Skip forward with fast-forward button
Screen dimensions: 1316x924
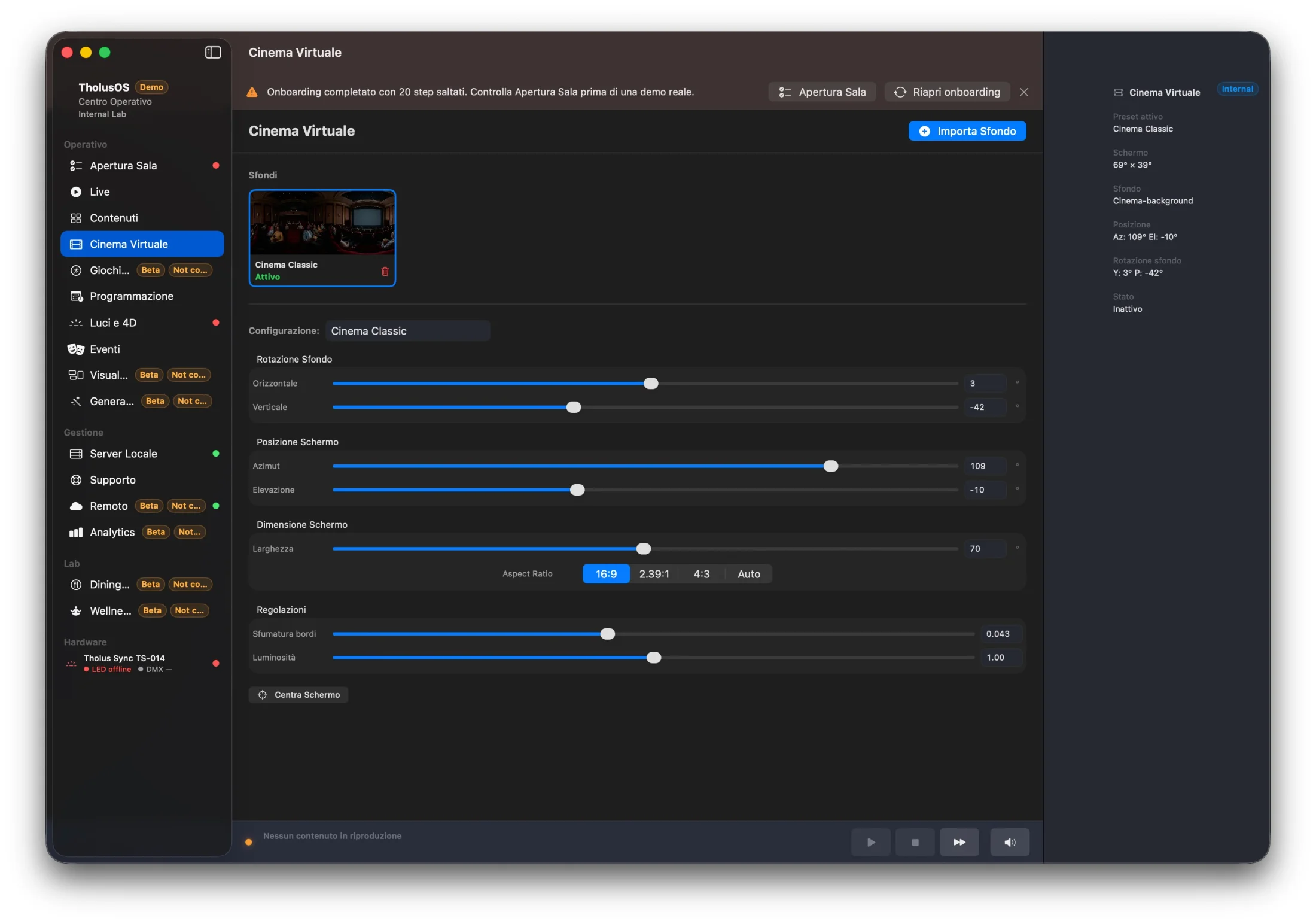click(x=959, y=842)
